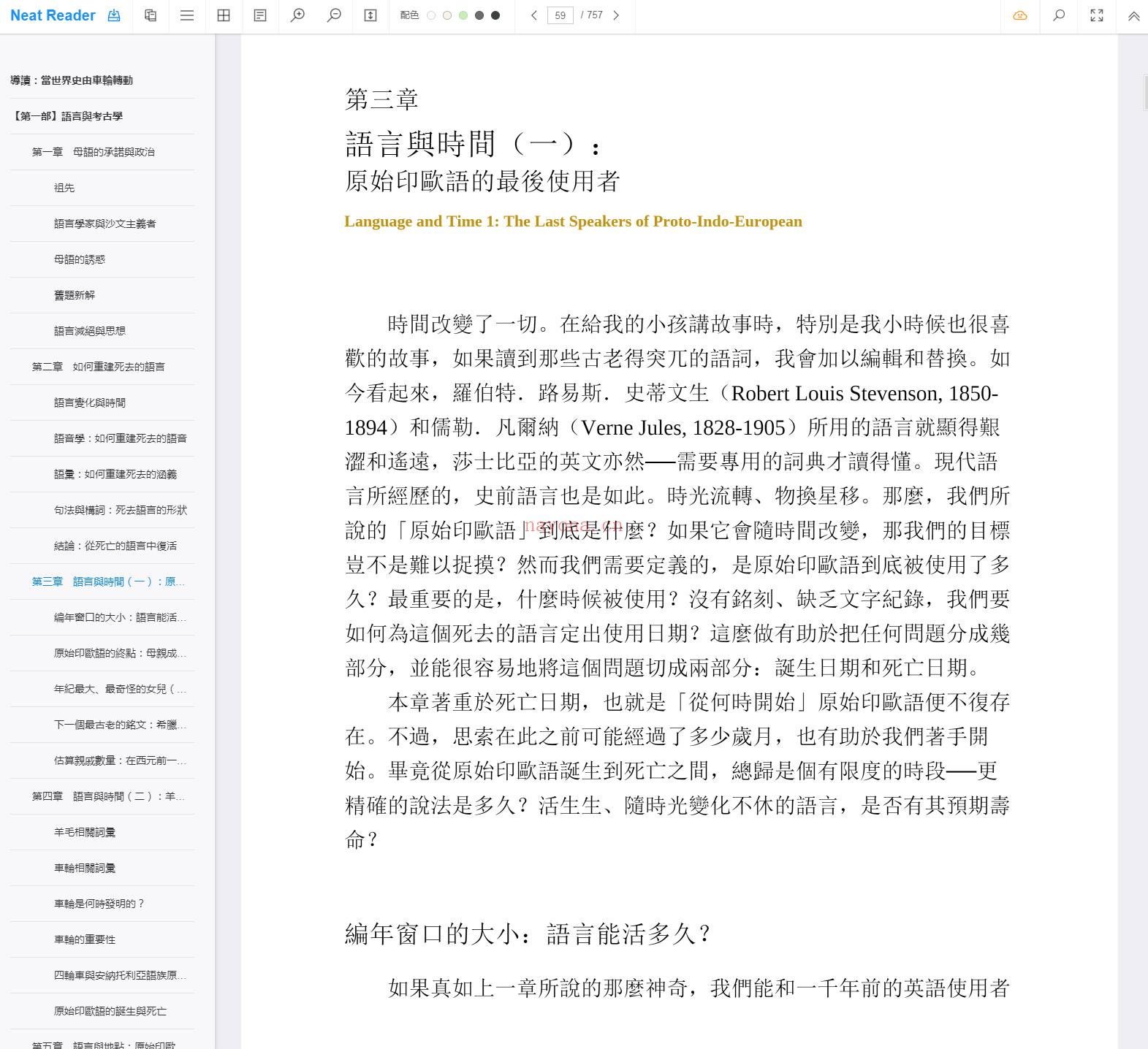Viewport: 1148px width, 1049px height.
Task: Select 語言變化與時間 entry
Action: [90, 403]
